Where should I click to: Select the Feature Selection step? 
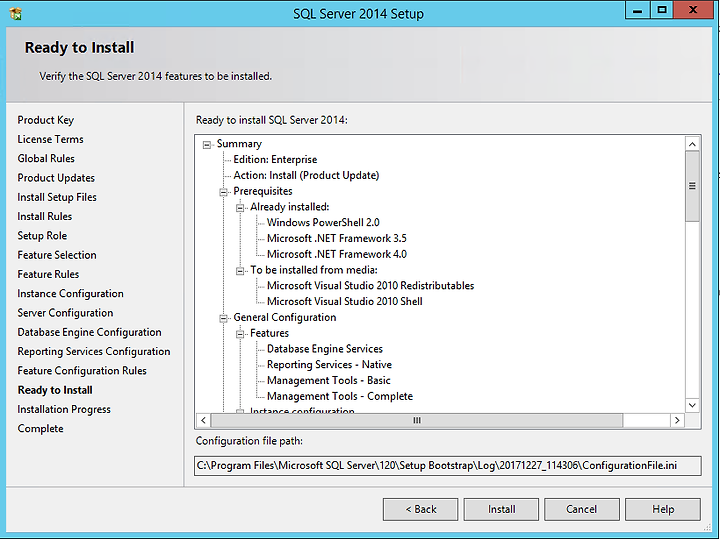click(x=57, y=255)
